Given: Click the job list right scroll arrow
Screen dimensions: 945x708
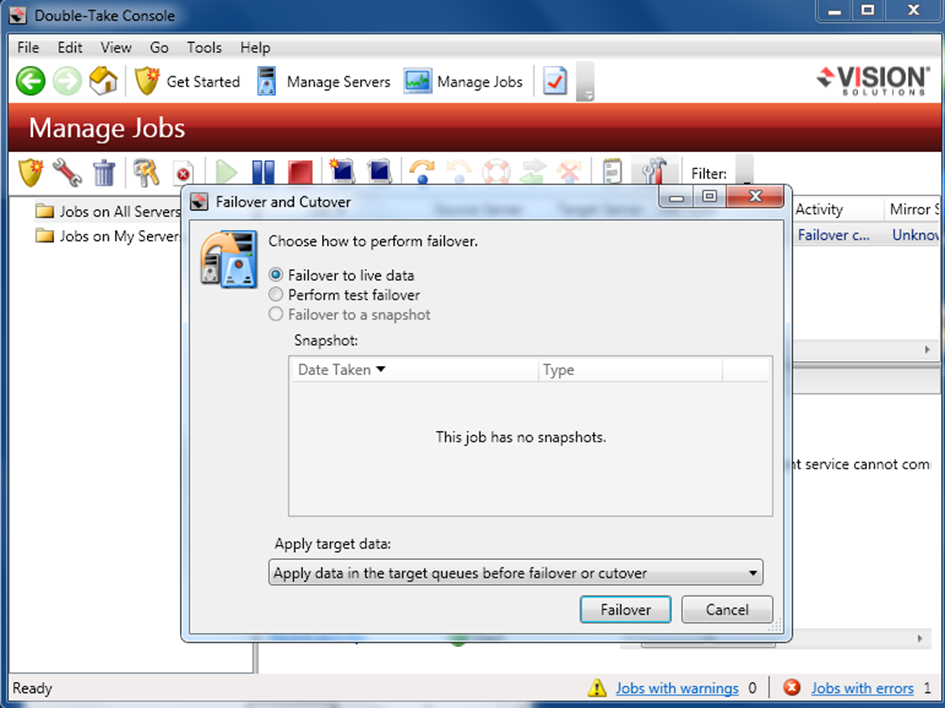Looking at the screenshot, I should 927,349.
